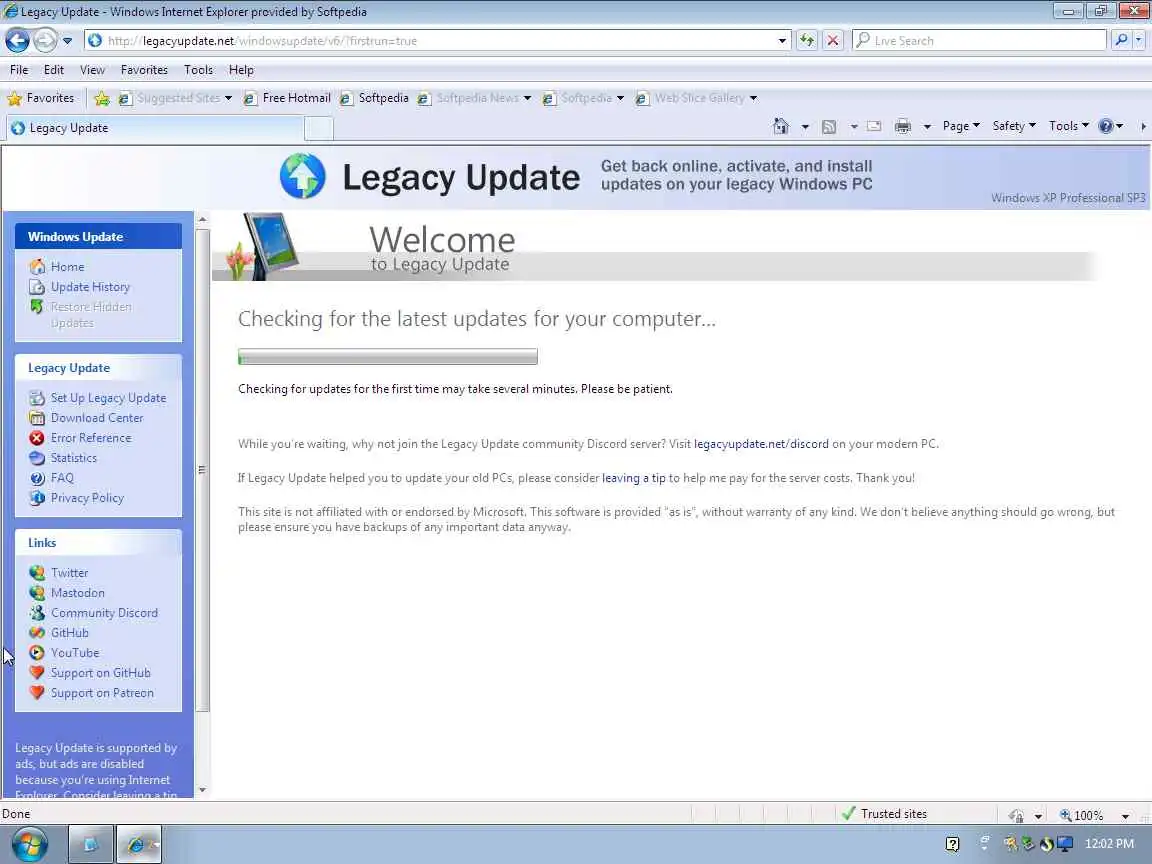
Task: Open the Community Discord sidebar link
Action: (104, 613)
